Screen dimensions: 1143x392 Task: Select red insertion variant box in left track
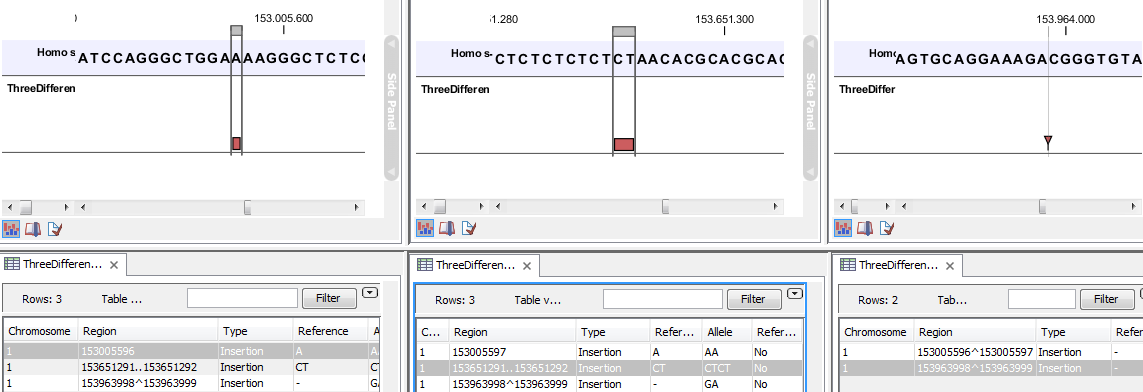click(x=236, y=144)
